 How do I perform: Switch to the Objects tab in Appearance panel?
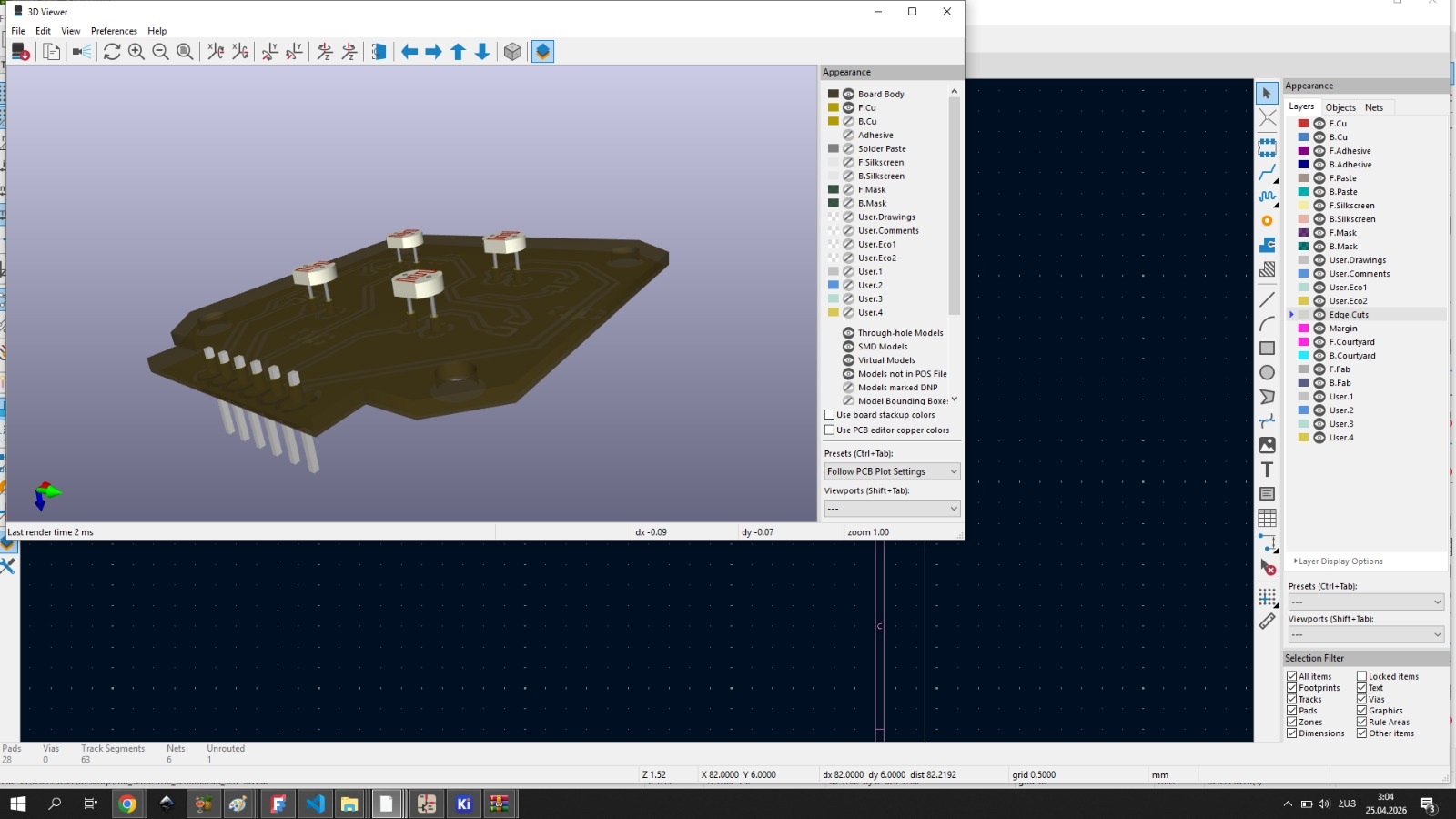[1340, 107]
